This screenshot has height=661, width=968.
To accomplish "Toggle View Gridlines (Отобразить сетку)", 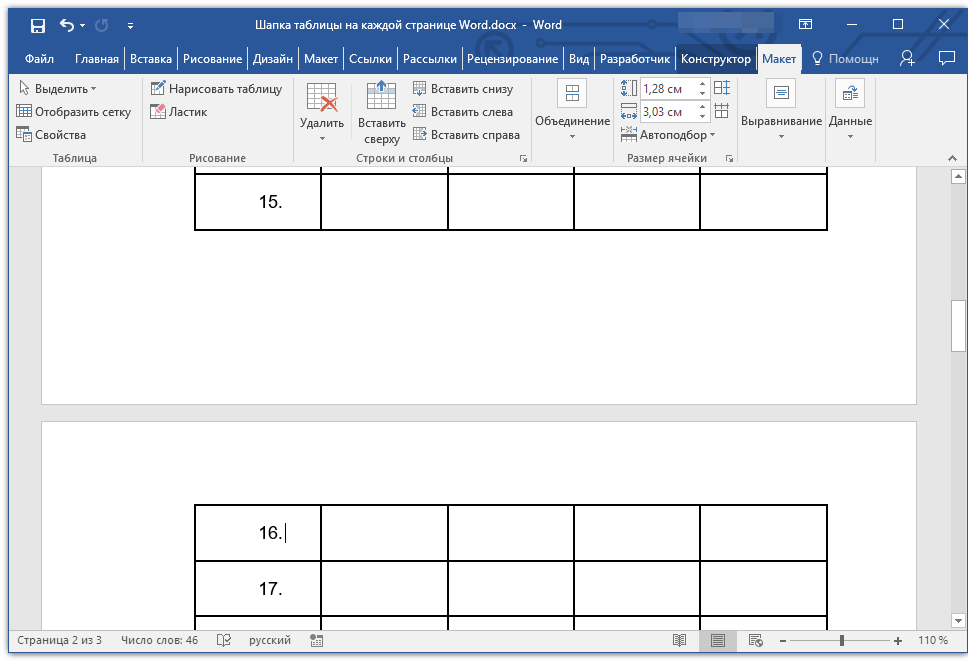I will [73, 112].
